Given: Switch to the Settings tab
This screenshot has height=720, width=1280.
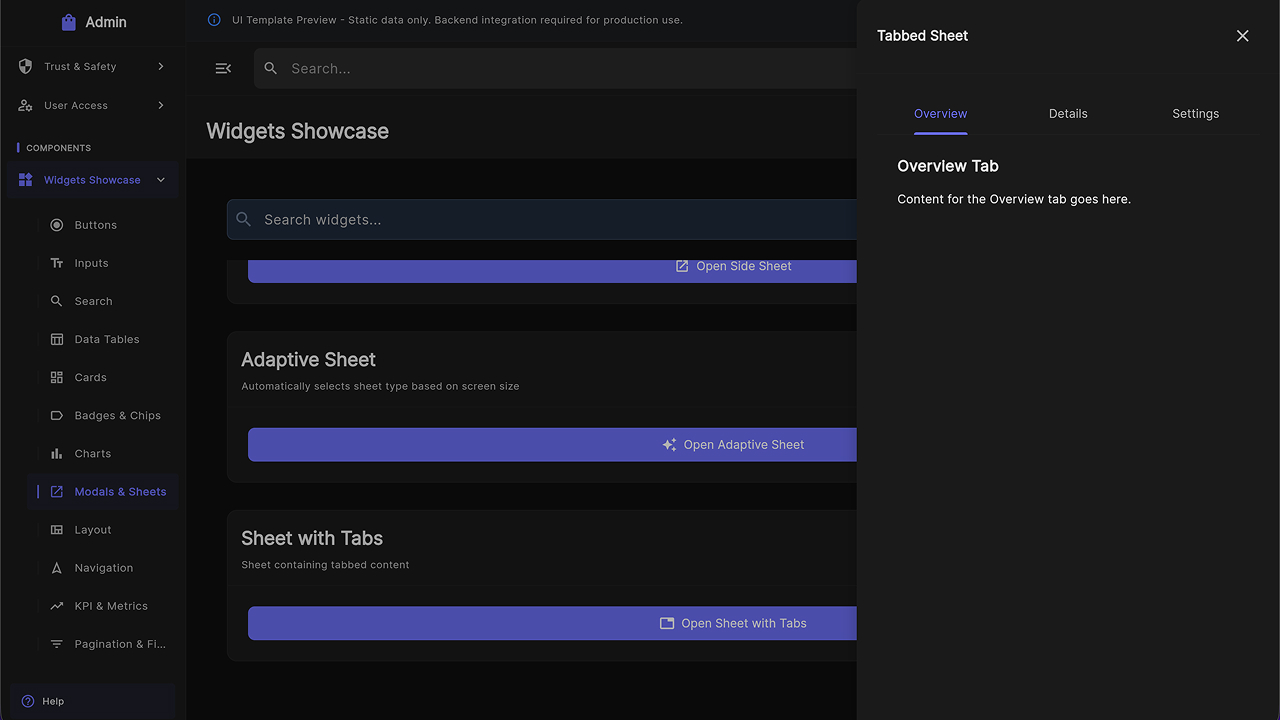Looking at the screenshot, I should coord(1196,114).
